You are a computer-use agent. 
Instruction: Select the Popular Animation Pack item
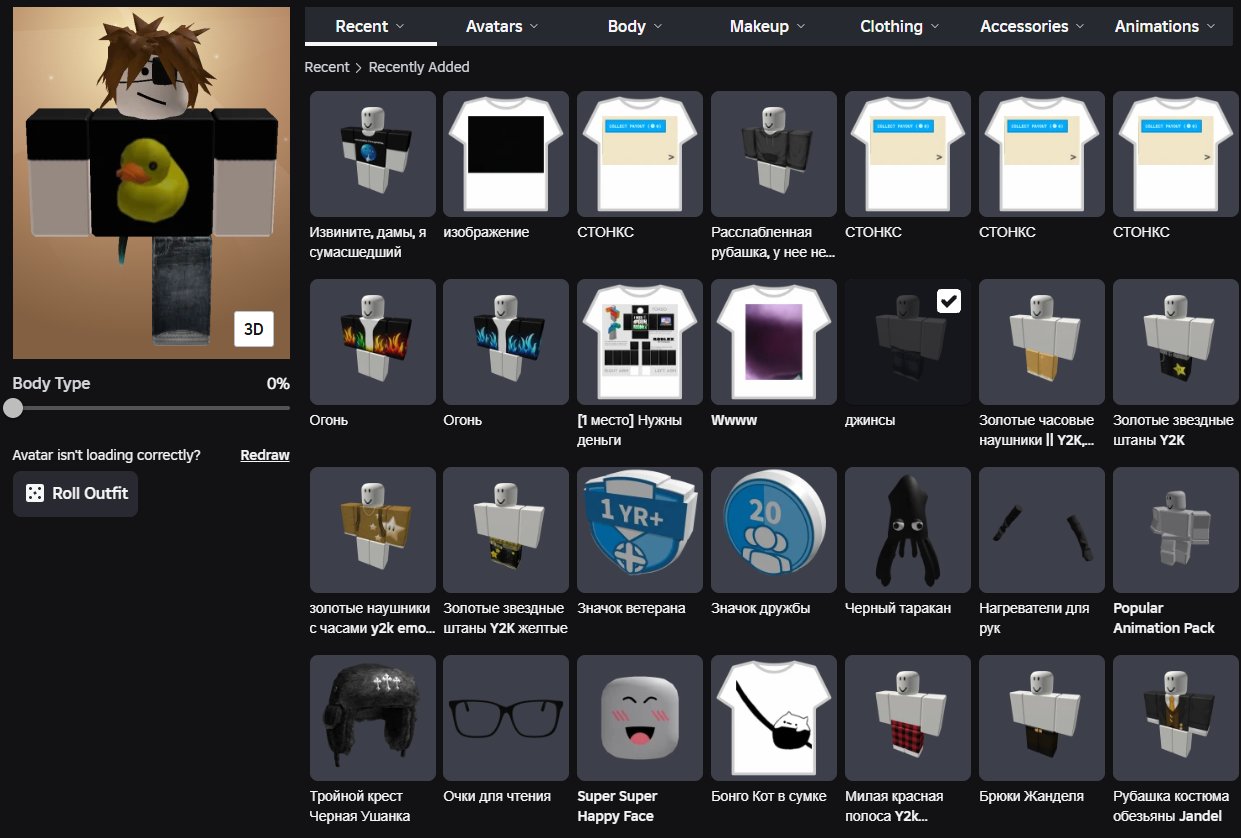tap(1176, 530)
